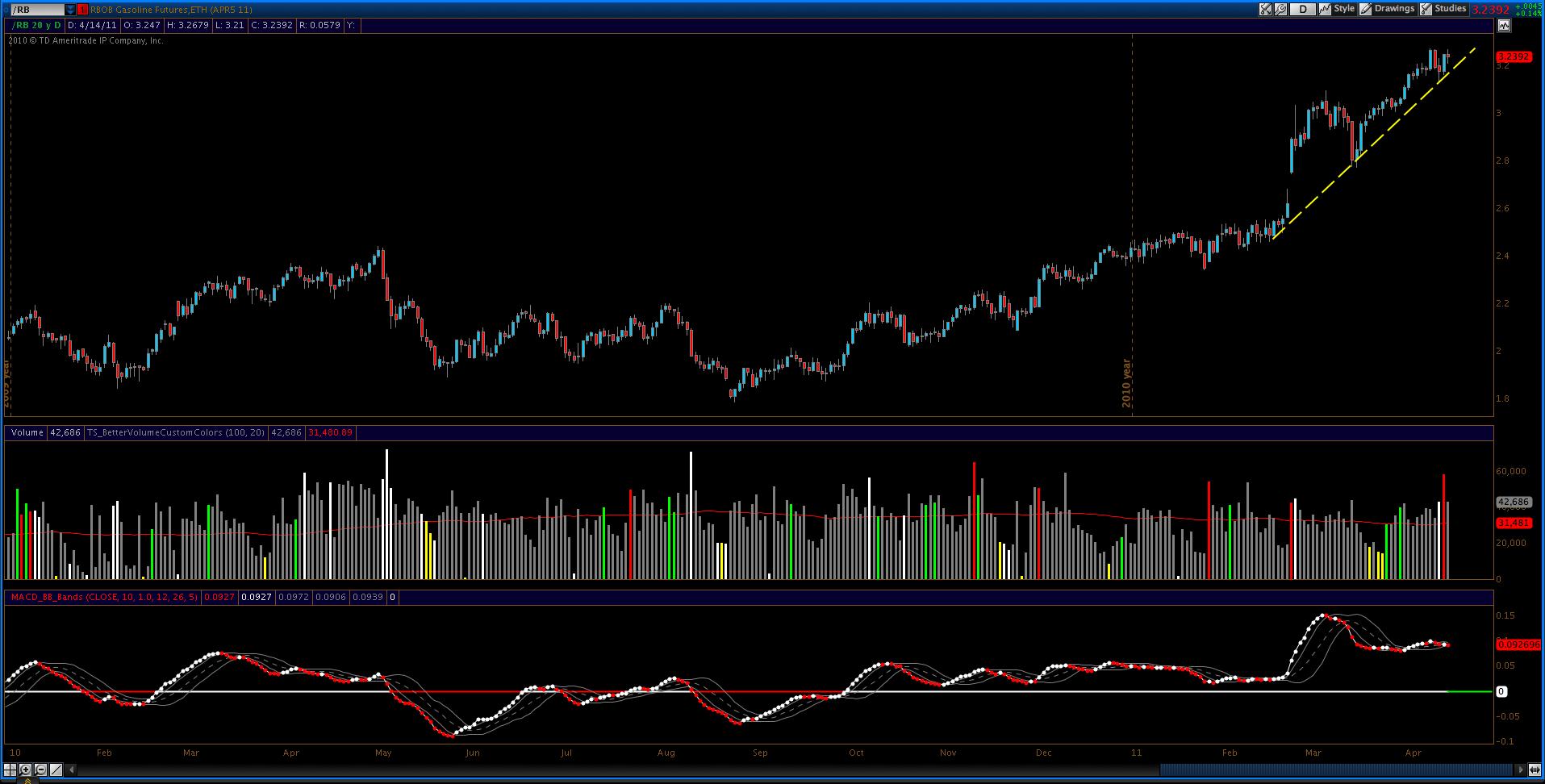Select the trendline drawing tool icon

[x=56, y=769]
